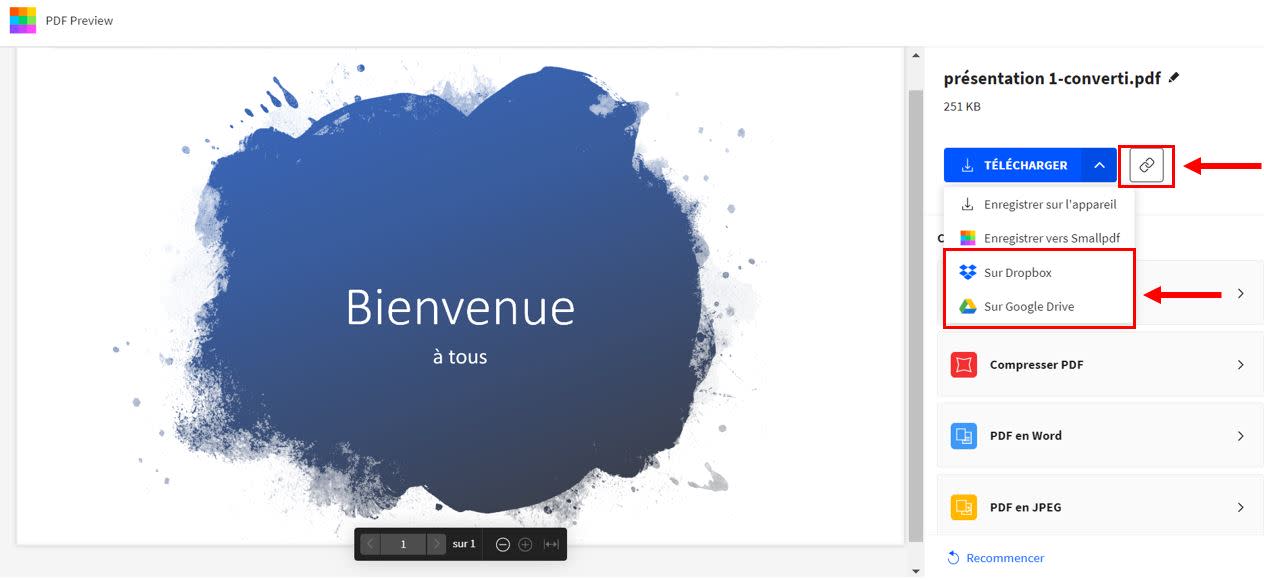Click the PDF en Word blue icon
1264x580 pixels.
(964, 436)
